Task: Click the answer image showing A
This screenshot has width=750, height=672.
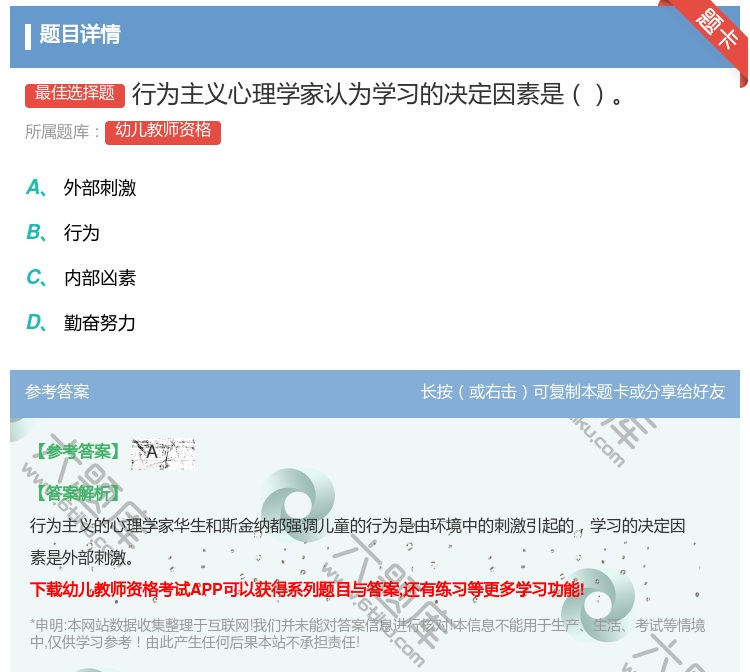Action: (x=163, y=453)
